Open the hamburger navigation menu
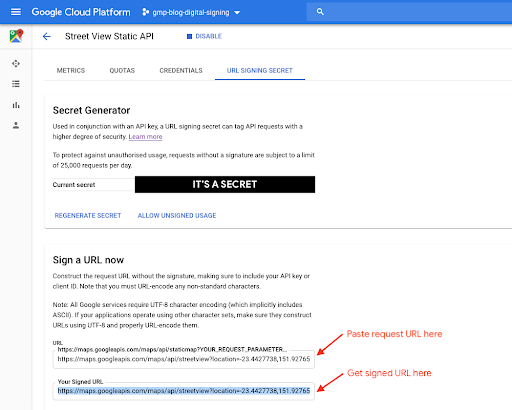 coord(16,12)
